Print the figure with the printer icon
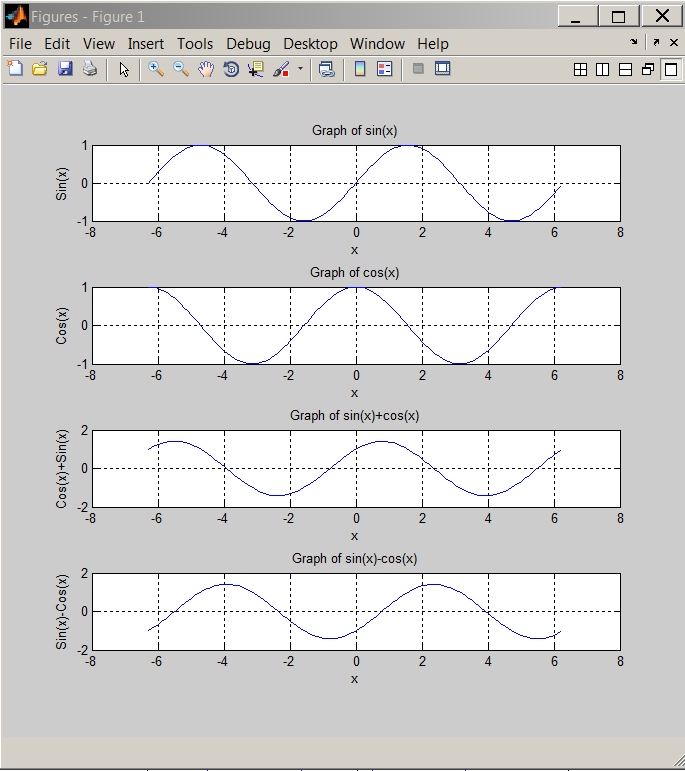The width and height of the screenshot is (685, 771). coord(90,69)
